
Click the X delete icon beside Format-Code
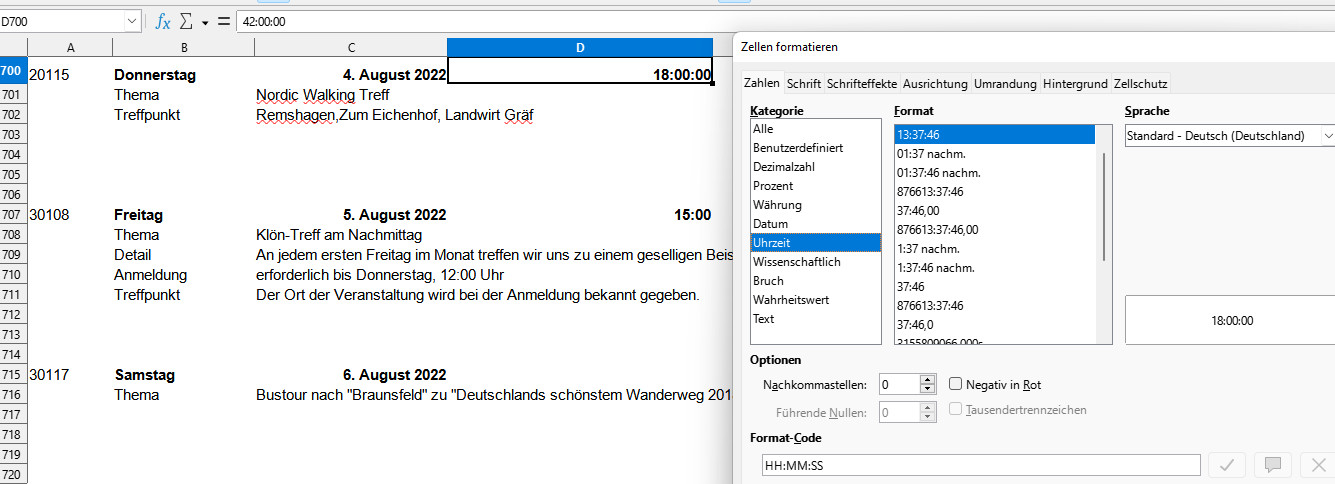(1316, 465)
